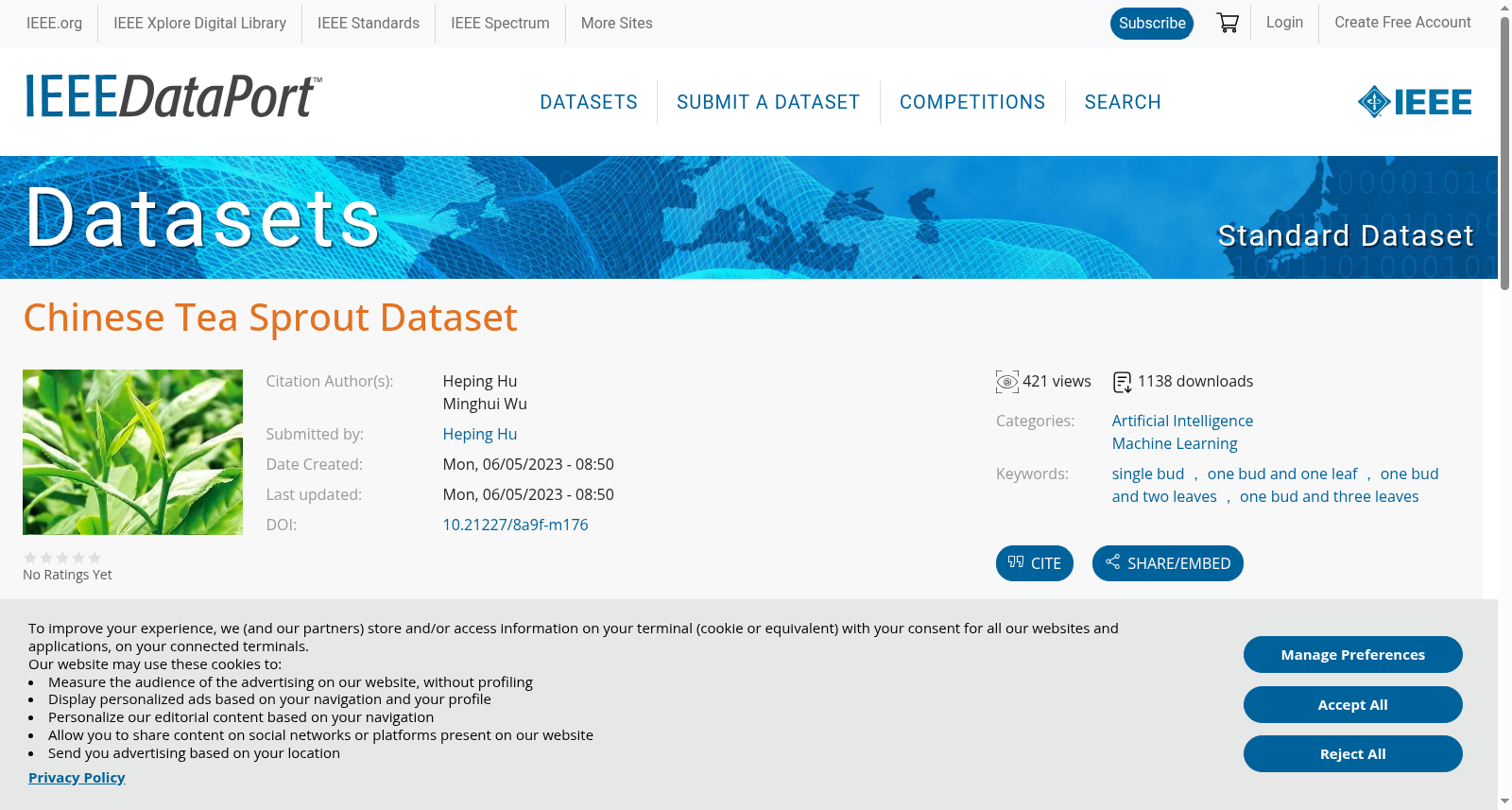Open the Artificial Intelligence category

click(x=1182, y=421)
